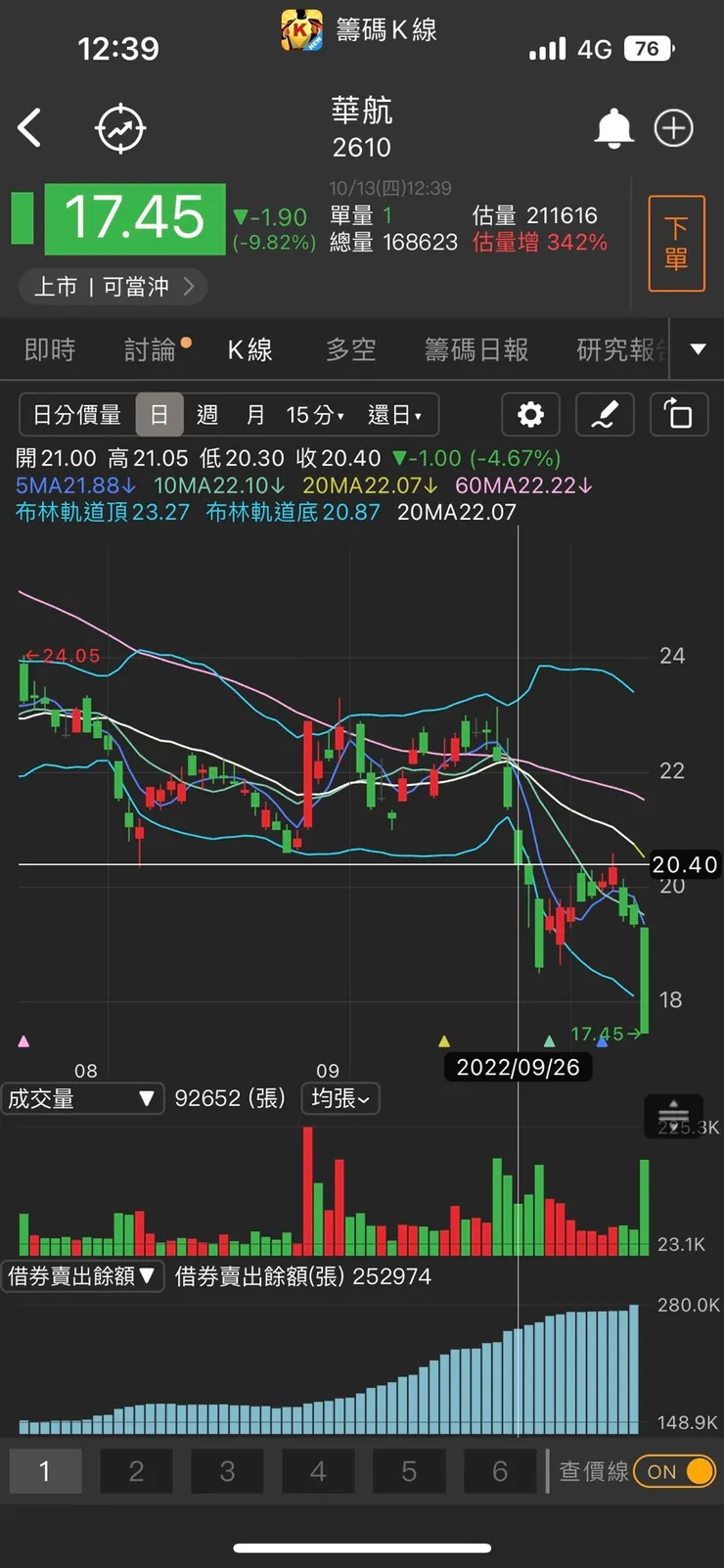Select layout preset 3
This screenshot has height=1568, width=724.
click(x=227, y=1471)
